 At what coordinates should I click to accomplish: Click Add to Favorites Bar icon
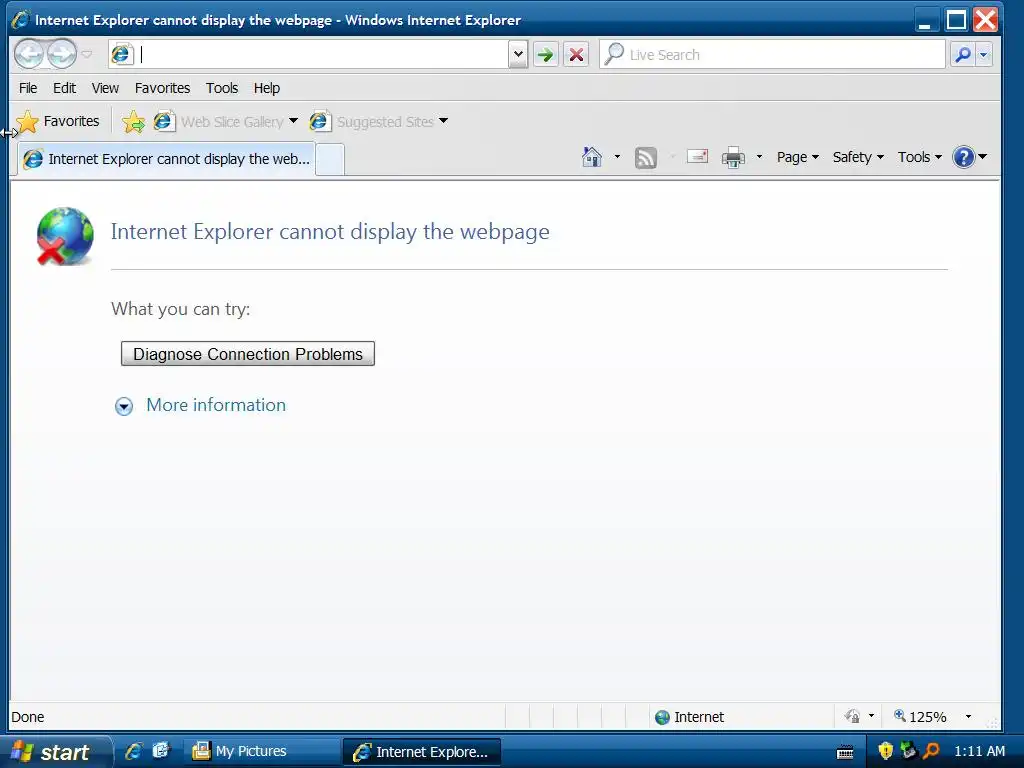point(133,121)
